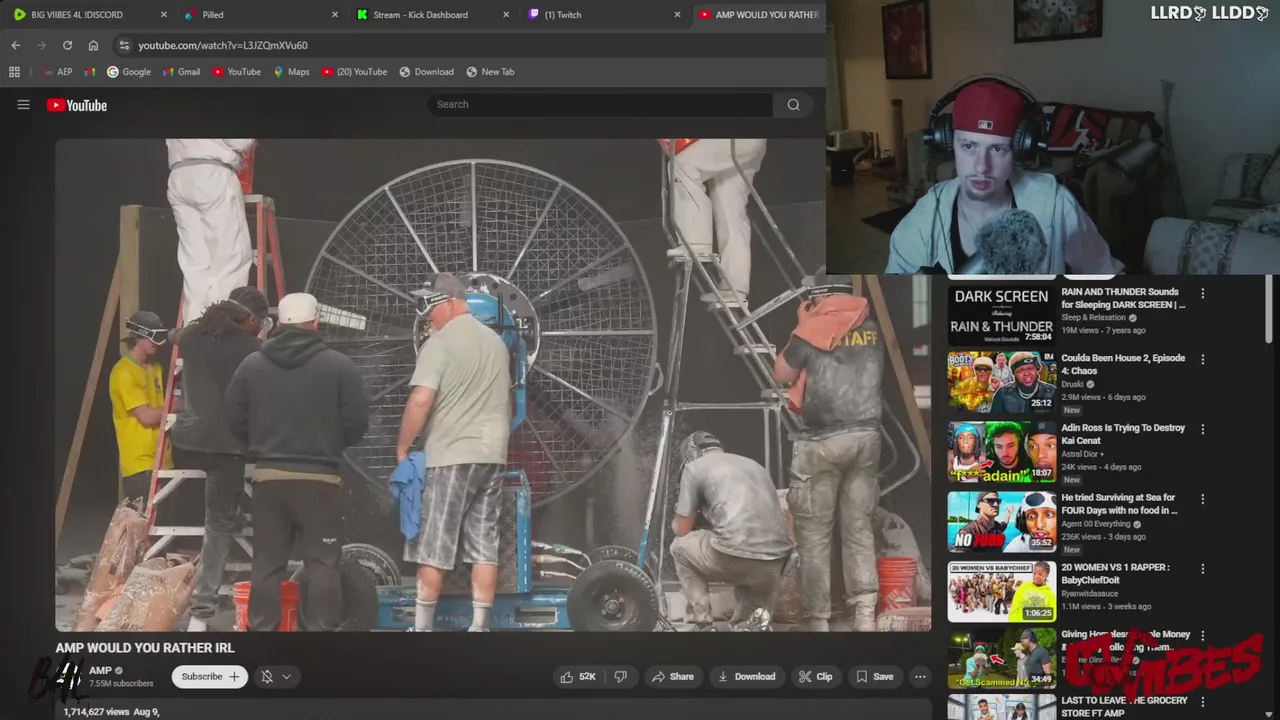Screen dimensions: 1280x720
Task: Reload the current page
Action: tap(67, 45)
